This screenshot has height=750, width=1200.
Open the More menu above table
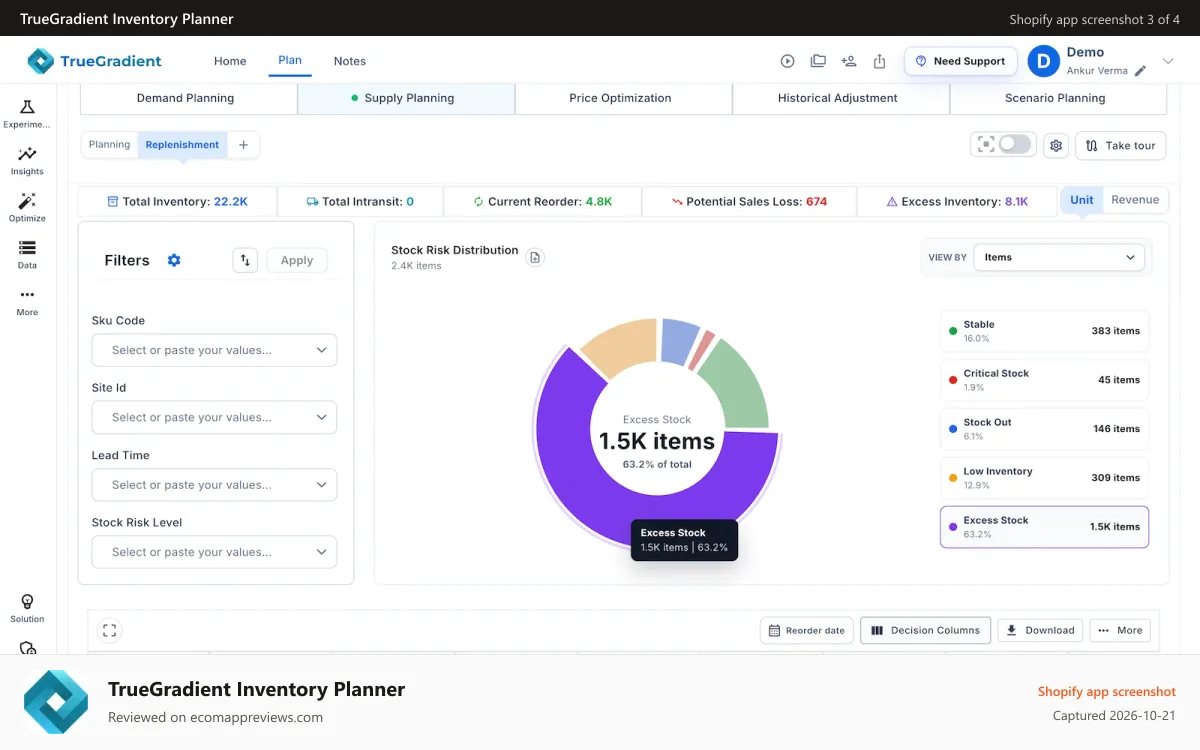click(1120, 630)
